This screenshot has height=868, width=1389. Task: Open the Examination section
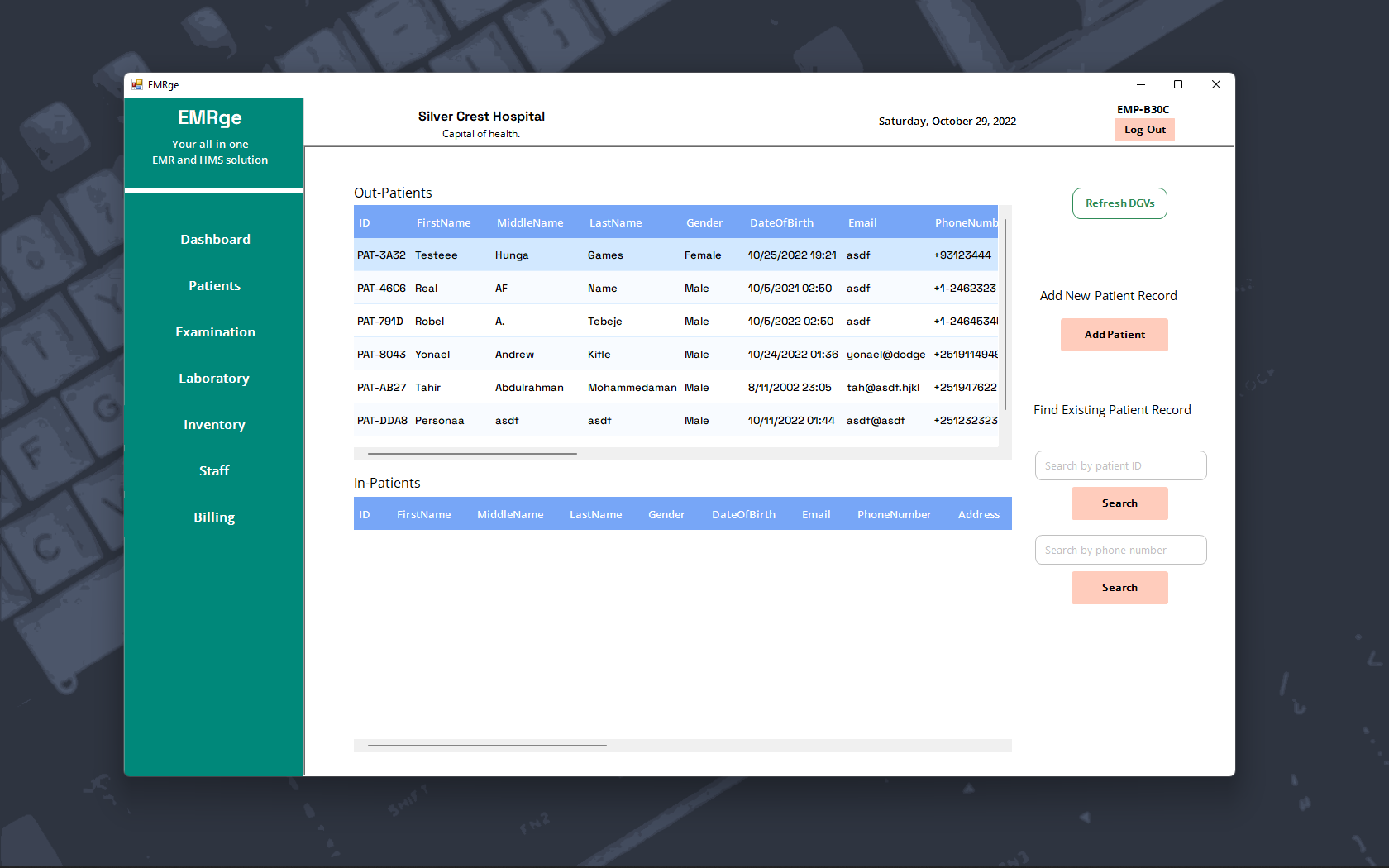click(215, 332)
